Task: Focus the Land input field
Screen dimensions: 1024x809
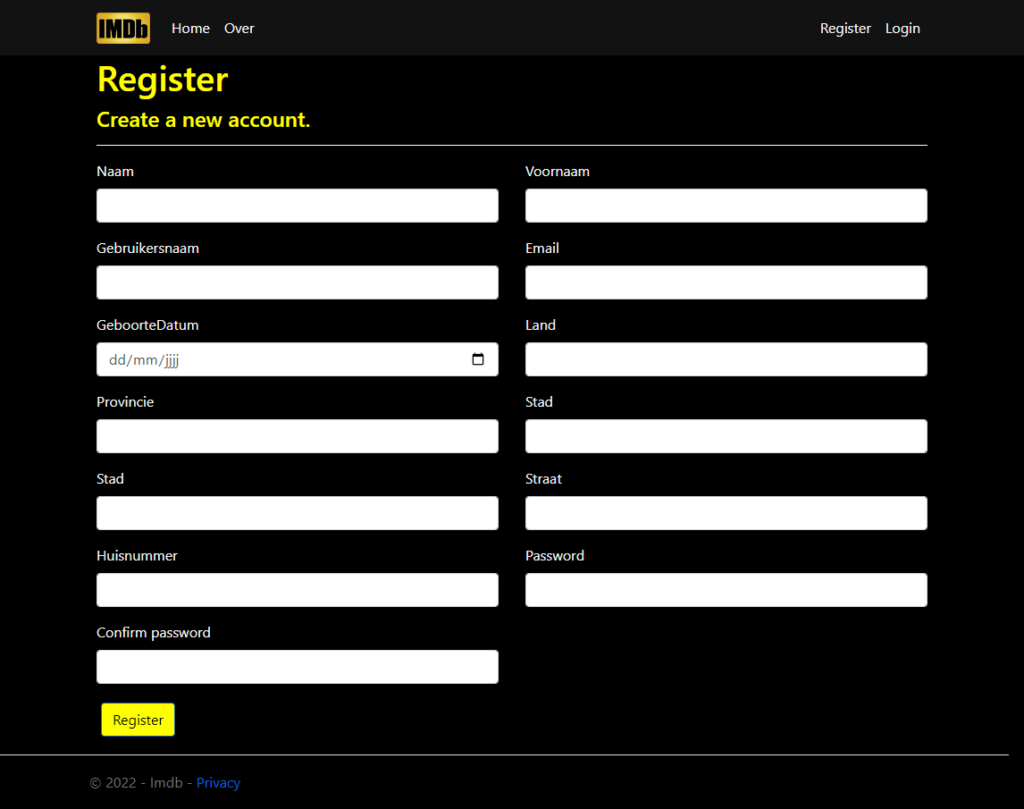Action: point(726,359)
